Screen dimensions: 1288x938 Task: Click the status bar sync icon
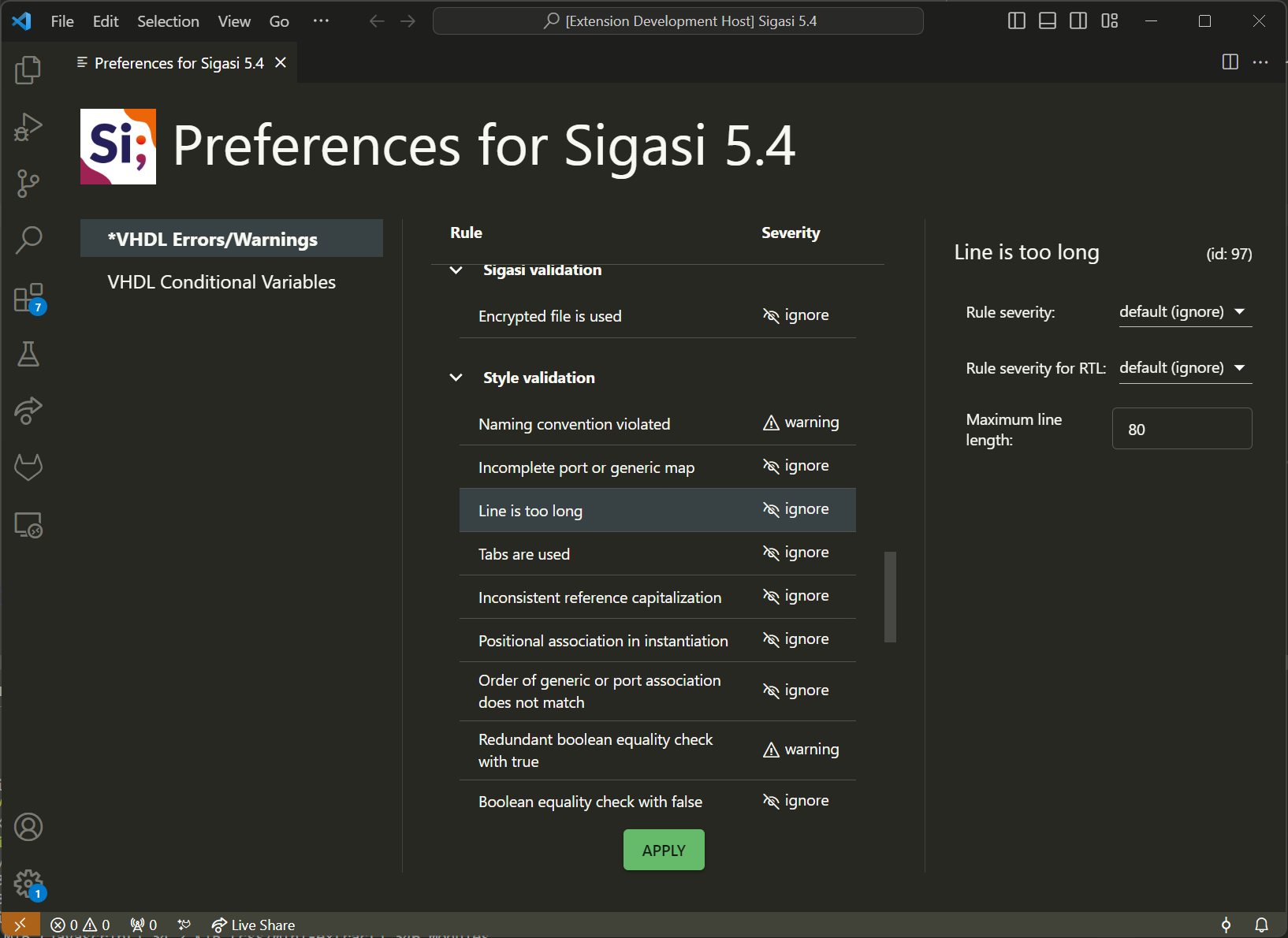point(184,925)
